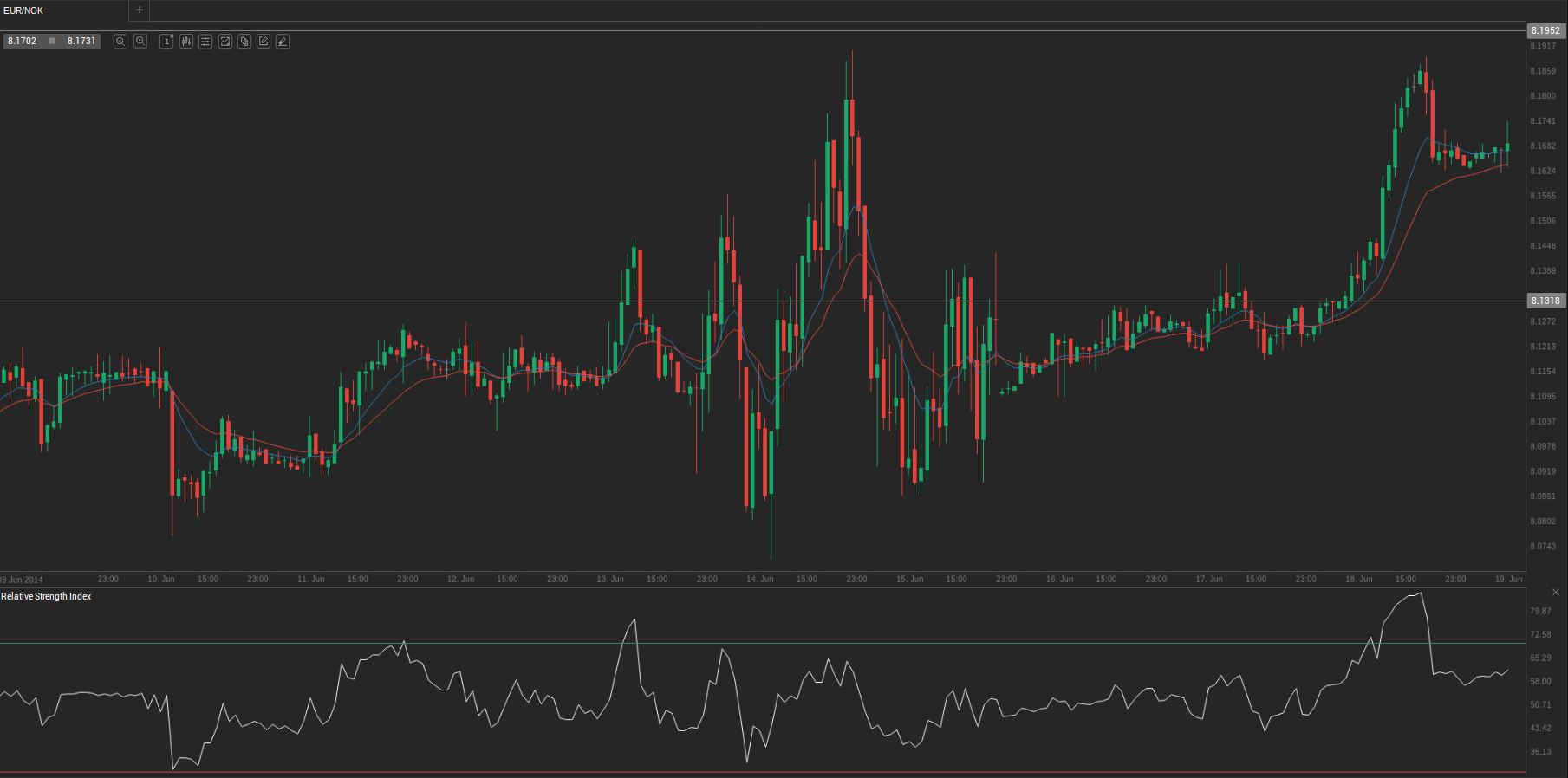Click the edit pencil-in-box icon
Viewport: 1568px width, 778px height.
pos(264,42)
